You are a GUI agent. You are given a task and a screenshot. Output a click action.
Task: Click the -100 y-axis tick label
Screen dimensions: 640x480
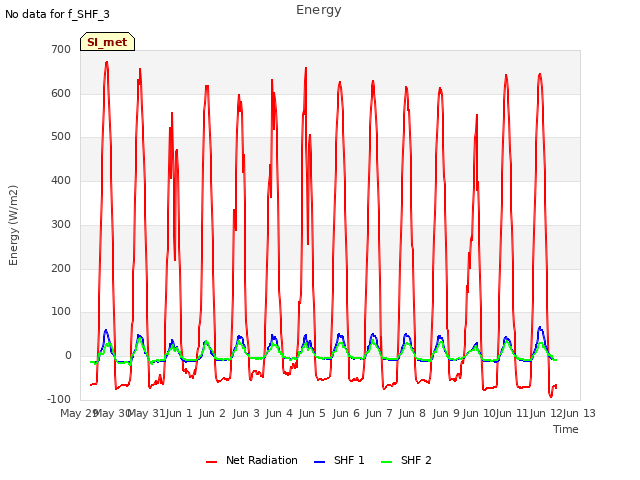(x=59, y=399)
